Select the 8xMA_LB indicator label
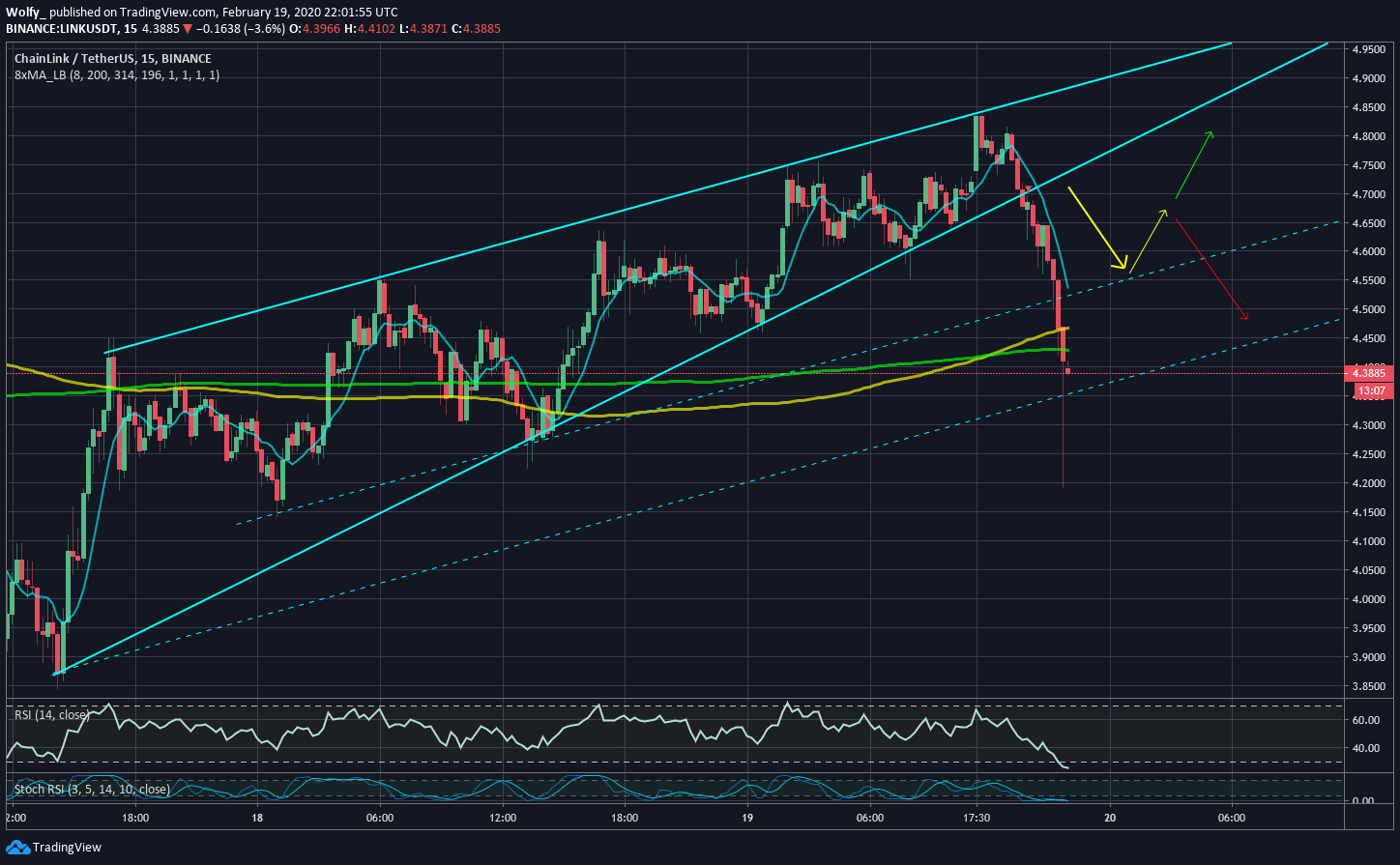 point(117,74)
